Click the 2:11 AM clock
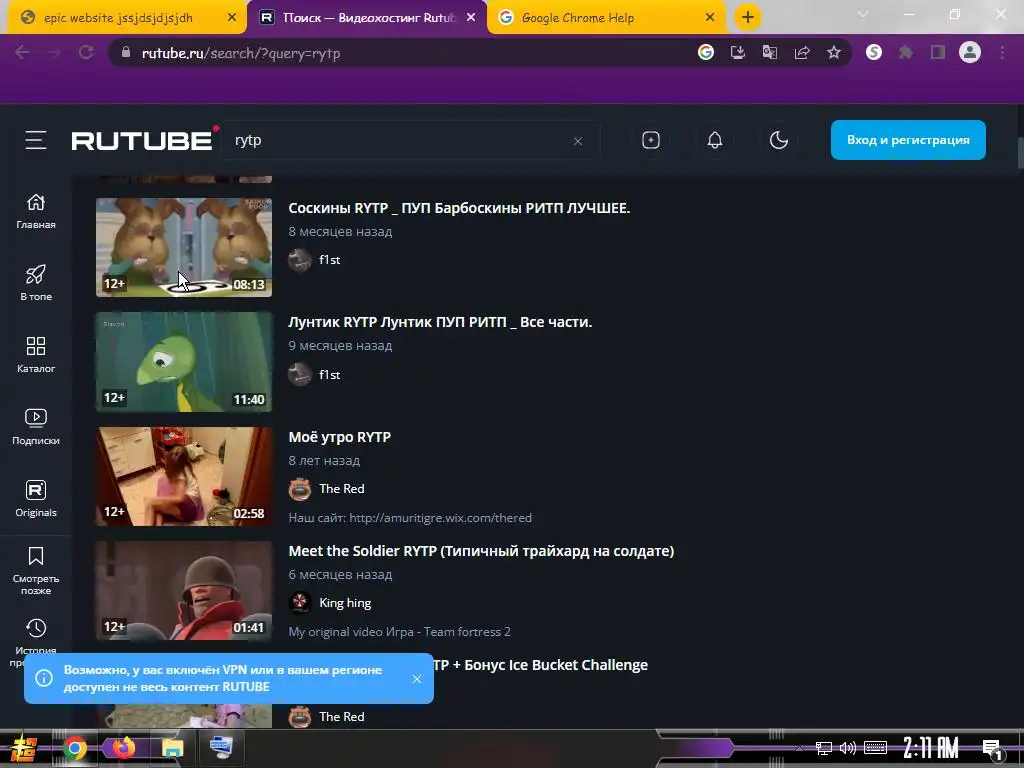 pyautogui.click(x=931, y=748)
